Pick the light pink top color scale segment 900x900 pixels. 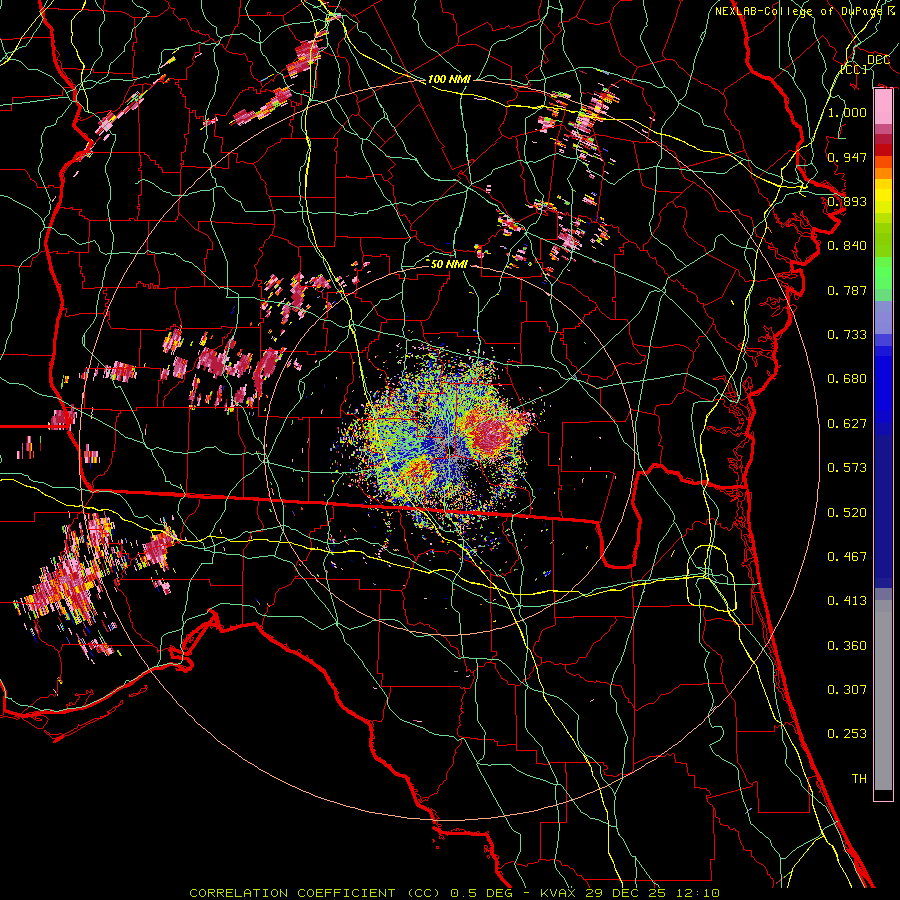[x=883, y=107]
